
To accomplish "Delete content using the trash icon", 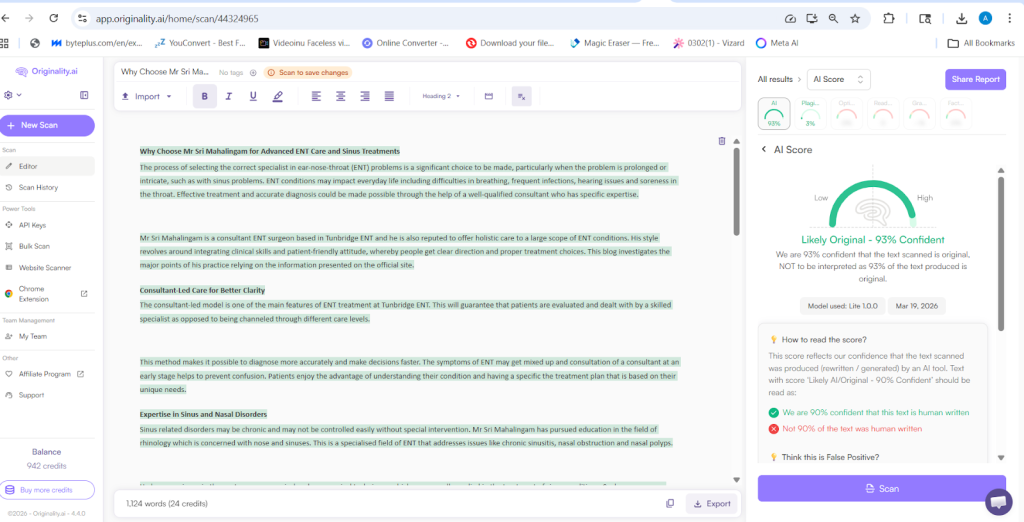I will pyautogui.click(x=722, y=141).
